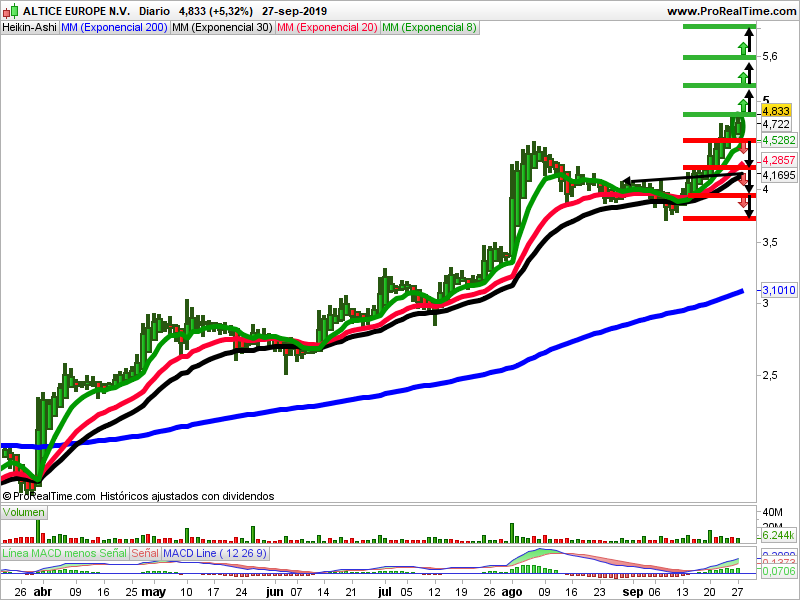The height and width of the screenshot is (600, 800).
Task: Click the sep month label on time axis
Action: (x=633, y=592)
